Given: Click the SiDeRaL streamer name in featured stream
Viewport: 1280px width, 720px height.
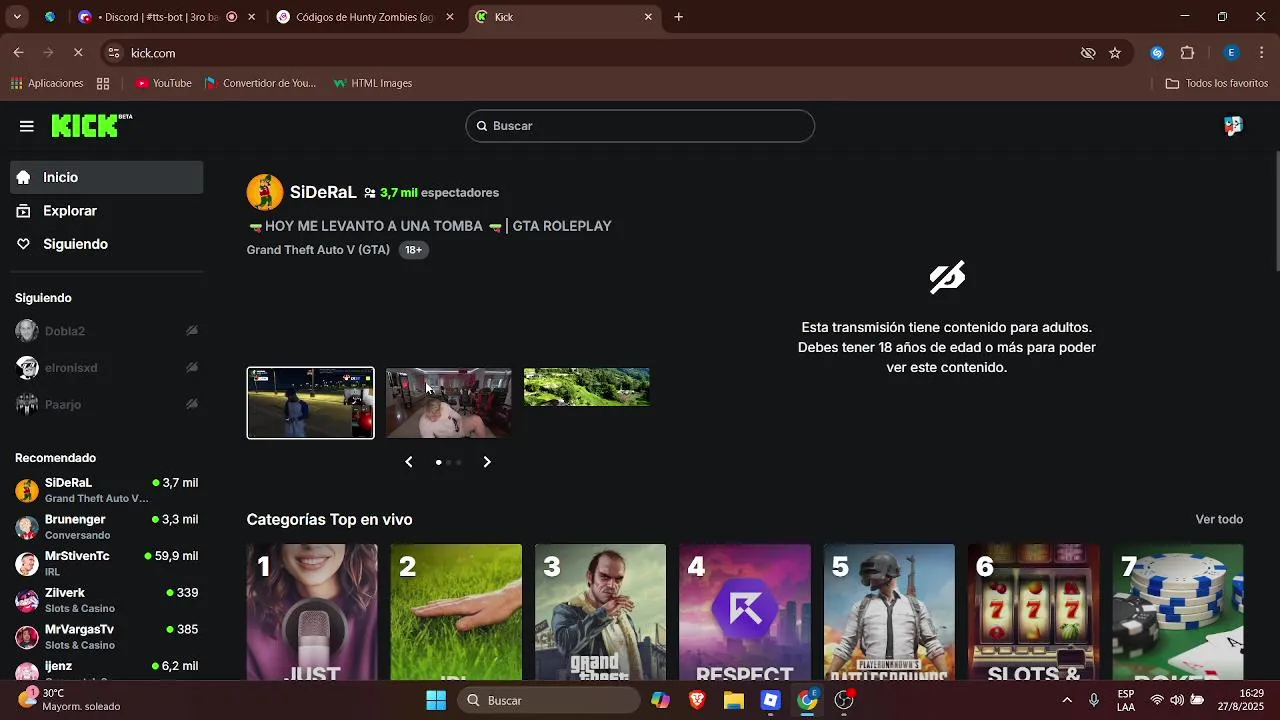Looking at the screenshot, I should (323, 192).
